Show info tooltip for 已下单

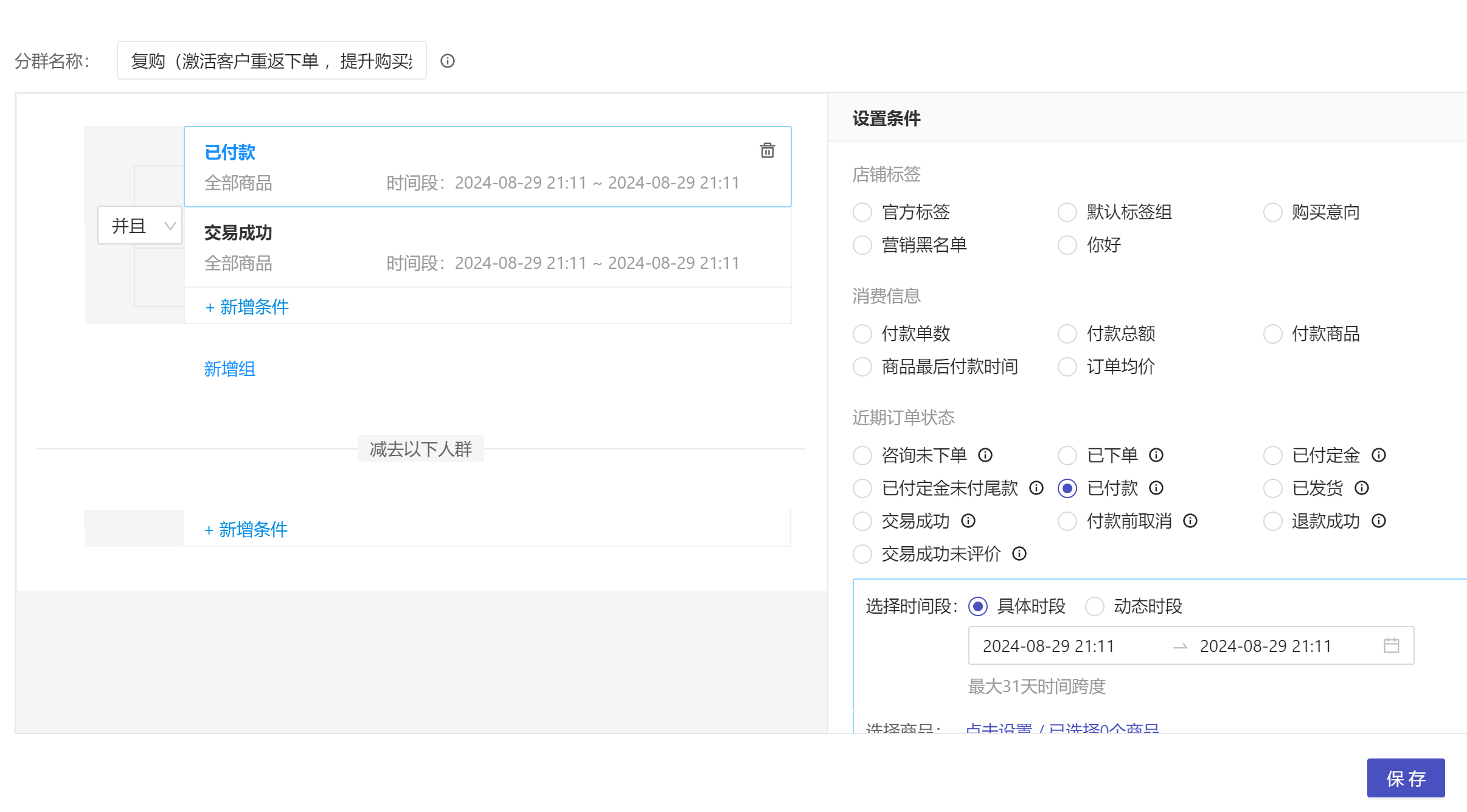(x=1156, y=455)
